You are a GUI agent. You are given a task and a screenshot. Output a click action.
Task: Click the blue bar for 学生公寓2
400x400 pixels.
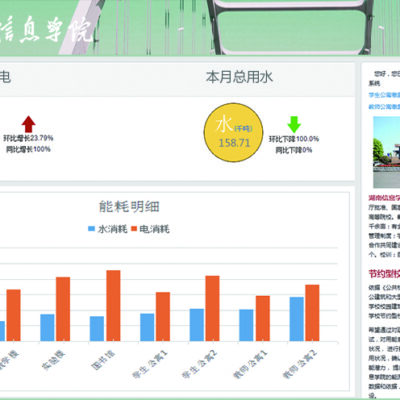(x=197, y=325)
